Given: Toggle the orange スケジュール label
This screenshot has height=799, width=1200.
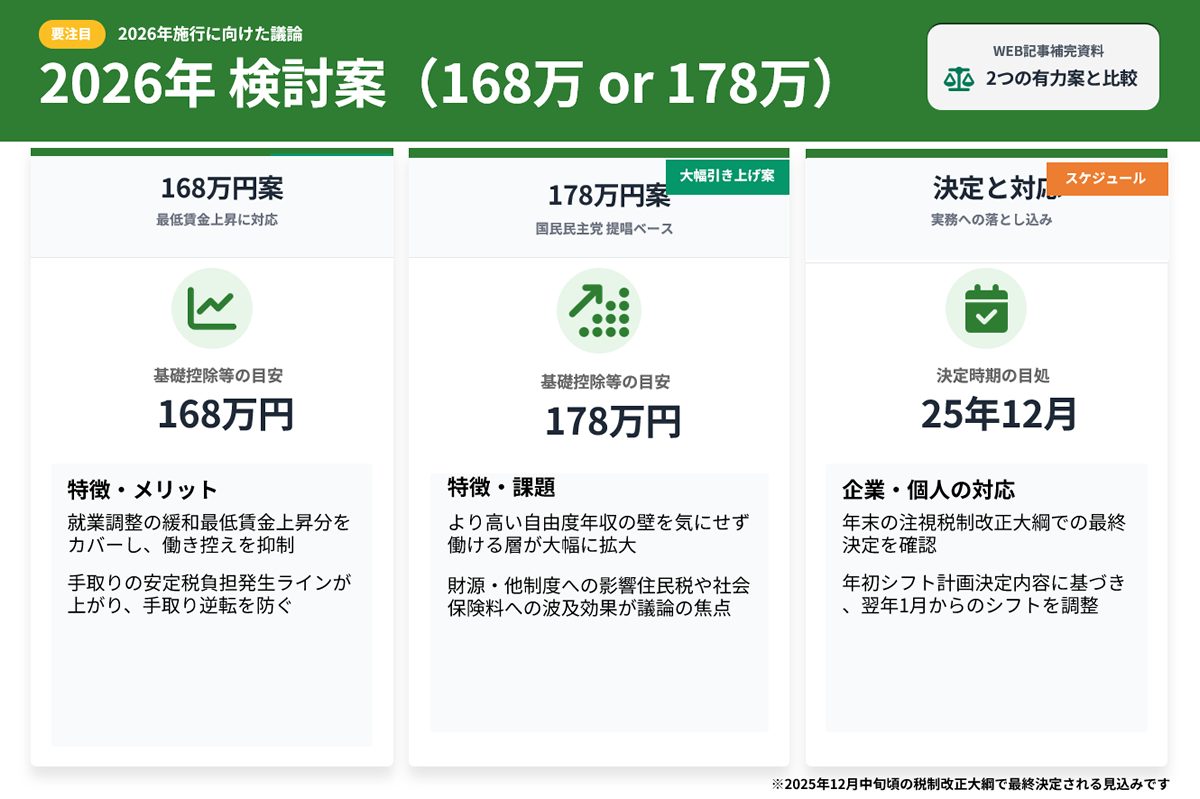Looking at the screenshot, I should (1108, 178).
